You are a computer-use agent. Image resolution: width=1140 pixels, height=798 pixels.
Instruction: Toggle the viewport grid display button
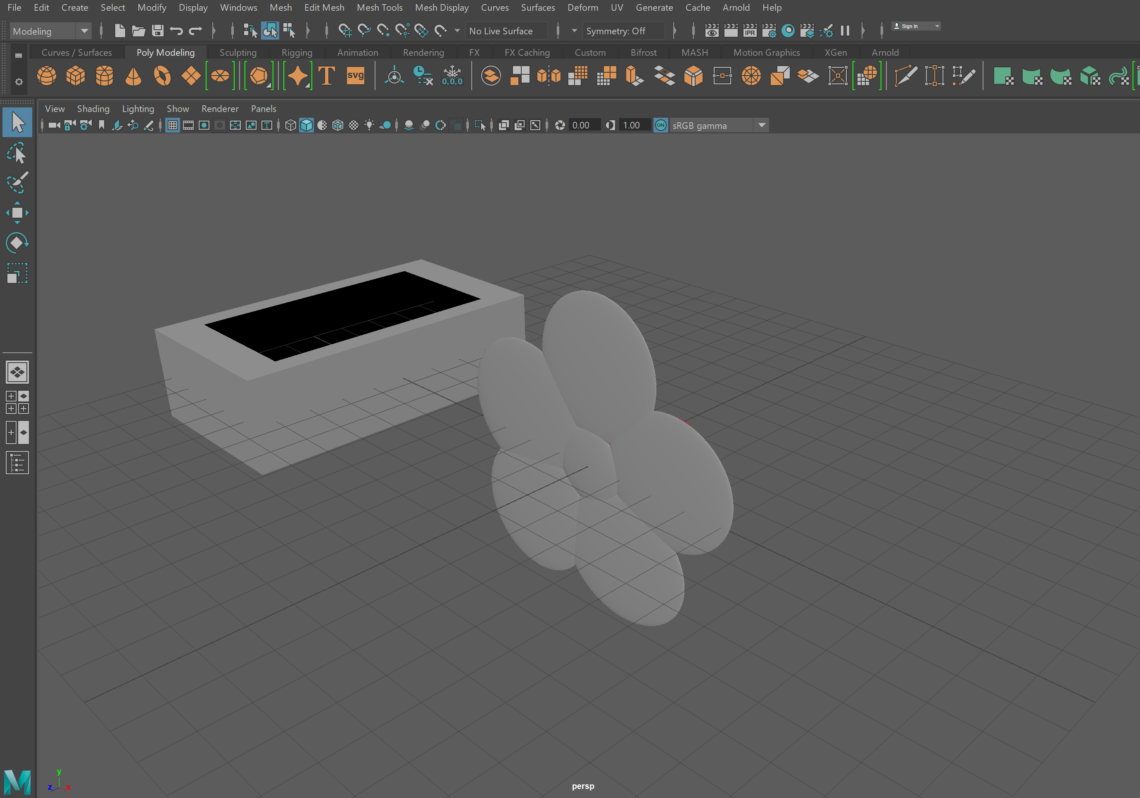pyautogui.click(x=172, y=125)
